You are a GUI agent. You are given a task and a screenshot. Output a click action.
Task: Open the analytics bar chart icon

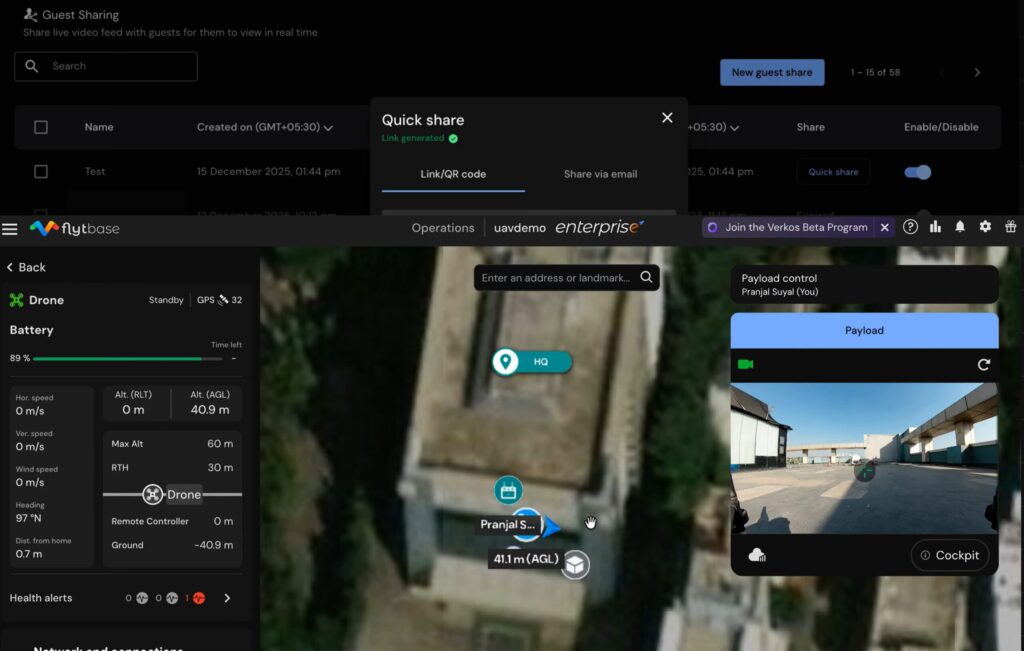(x=935, y=227)
